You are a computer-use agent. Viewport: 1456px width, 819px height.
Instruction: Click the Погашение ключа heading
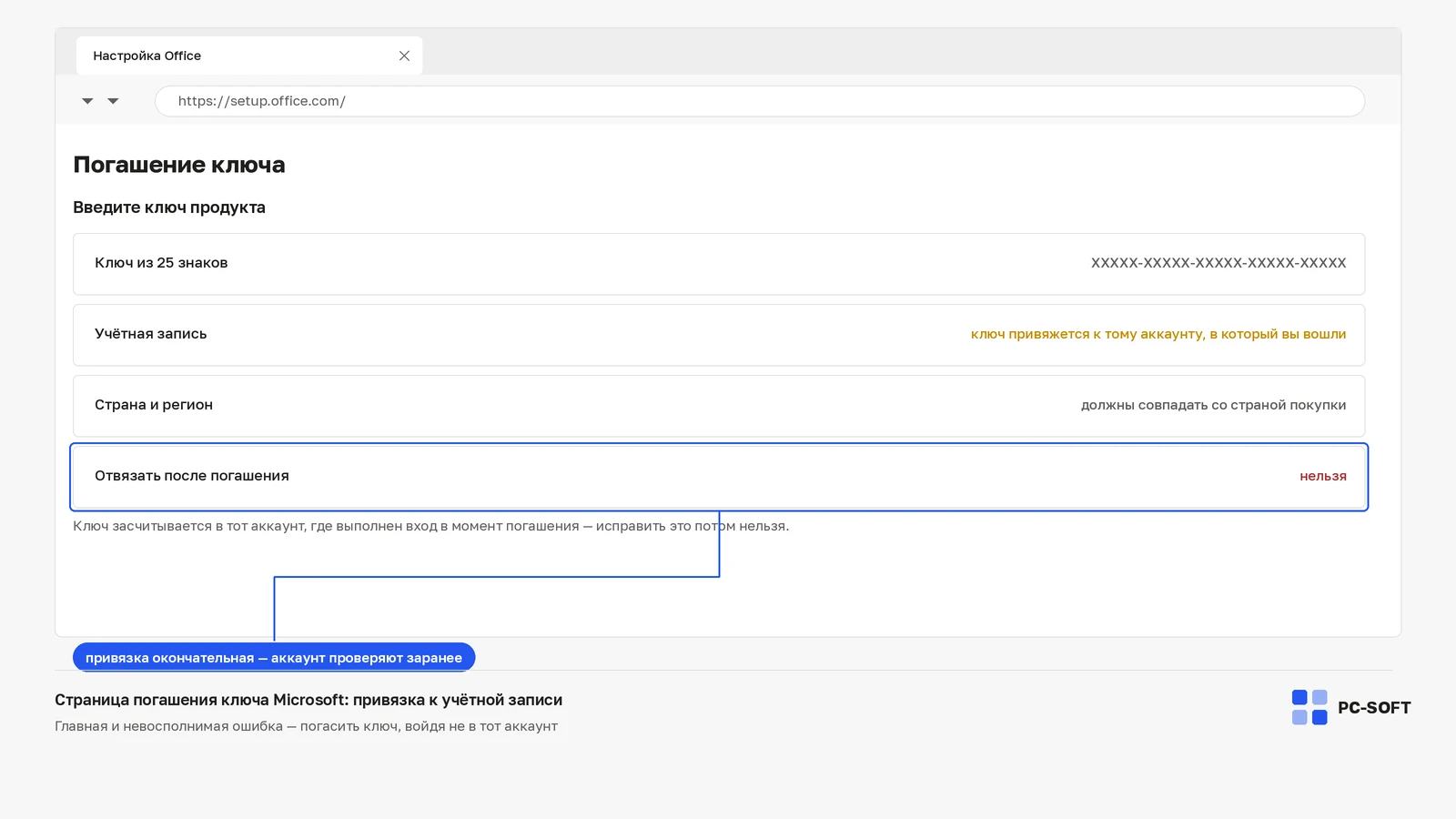[x=179, y=165]
